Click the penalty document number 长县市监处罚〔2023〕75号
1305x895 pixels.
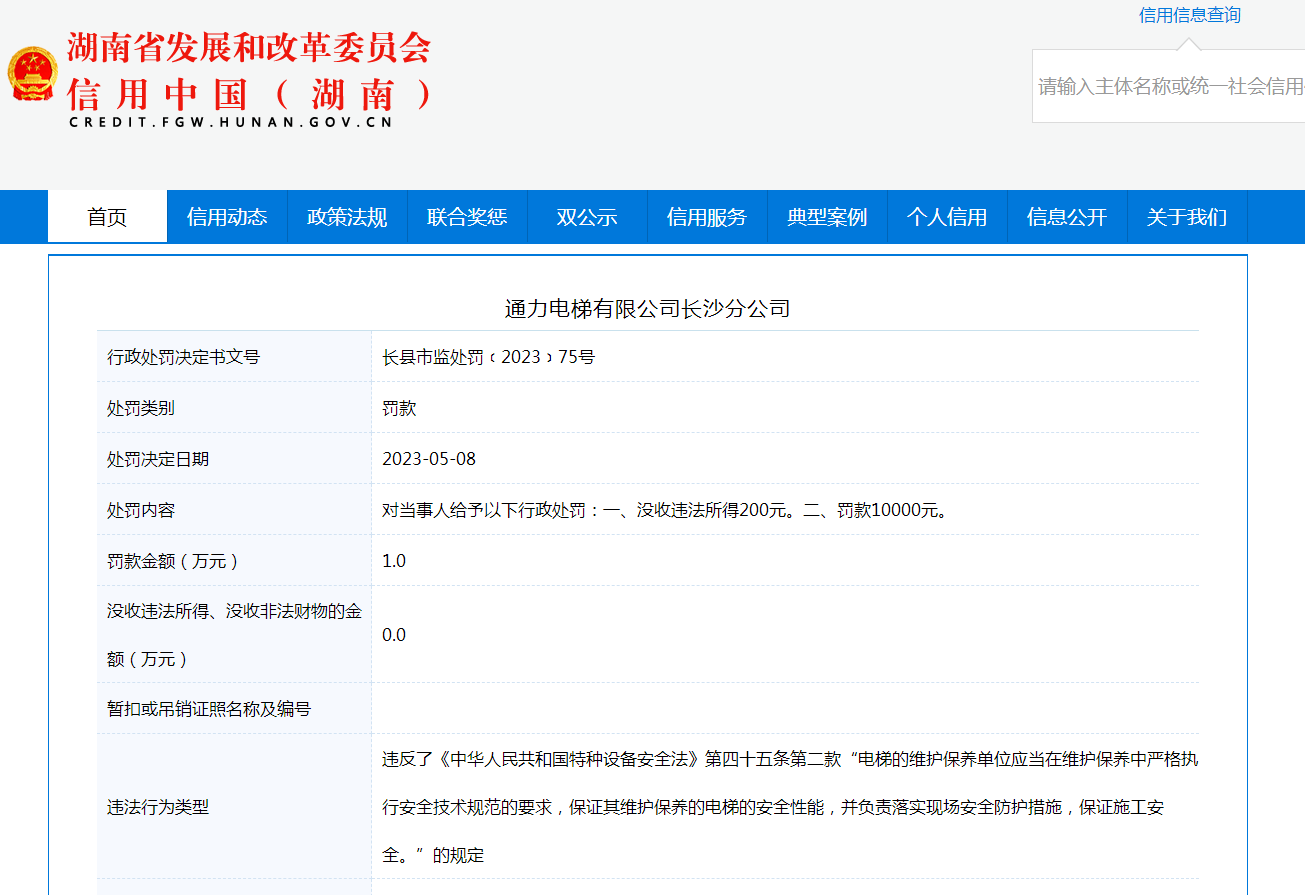coord(488,357)
